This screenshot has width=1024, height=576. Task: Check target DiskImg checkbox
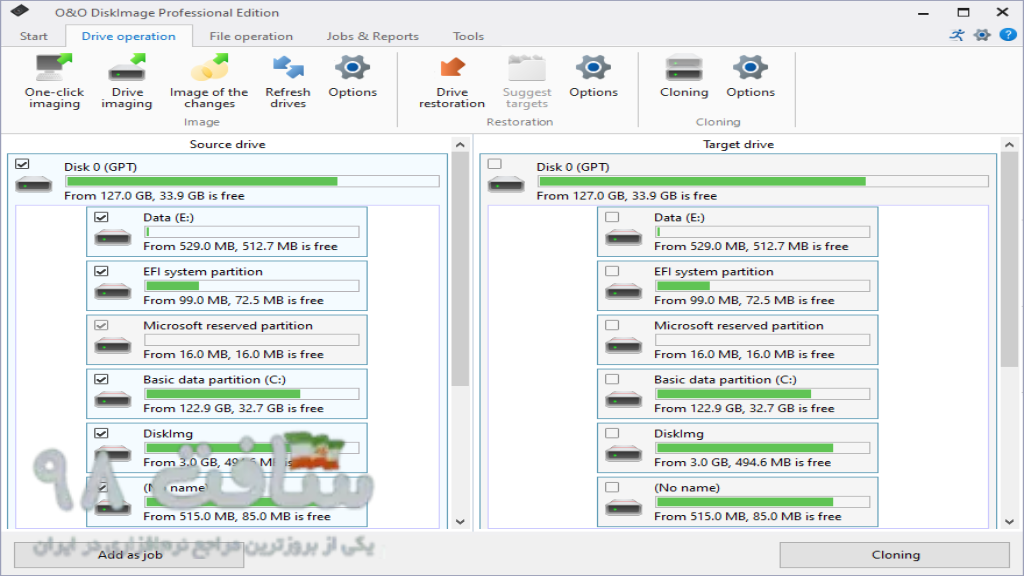(612, 433)
